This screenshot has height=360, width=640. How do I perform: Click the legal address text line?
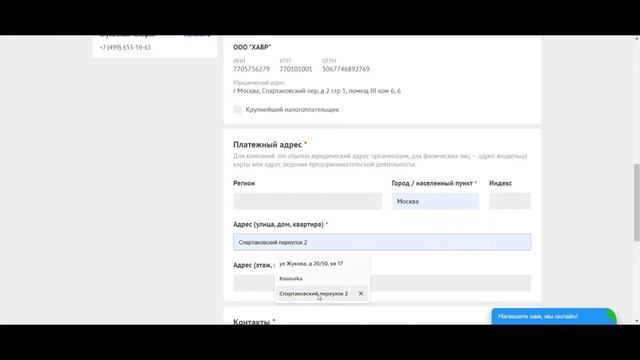click(x=317, y=91)
